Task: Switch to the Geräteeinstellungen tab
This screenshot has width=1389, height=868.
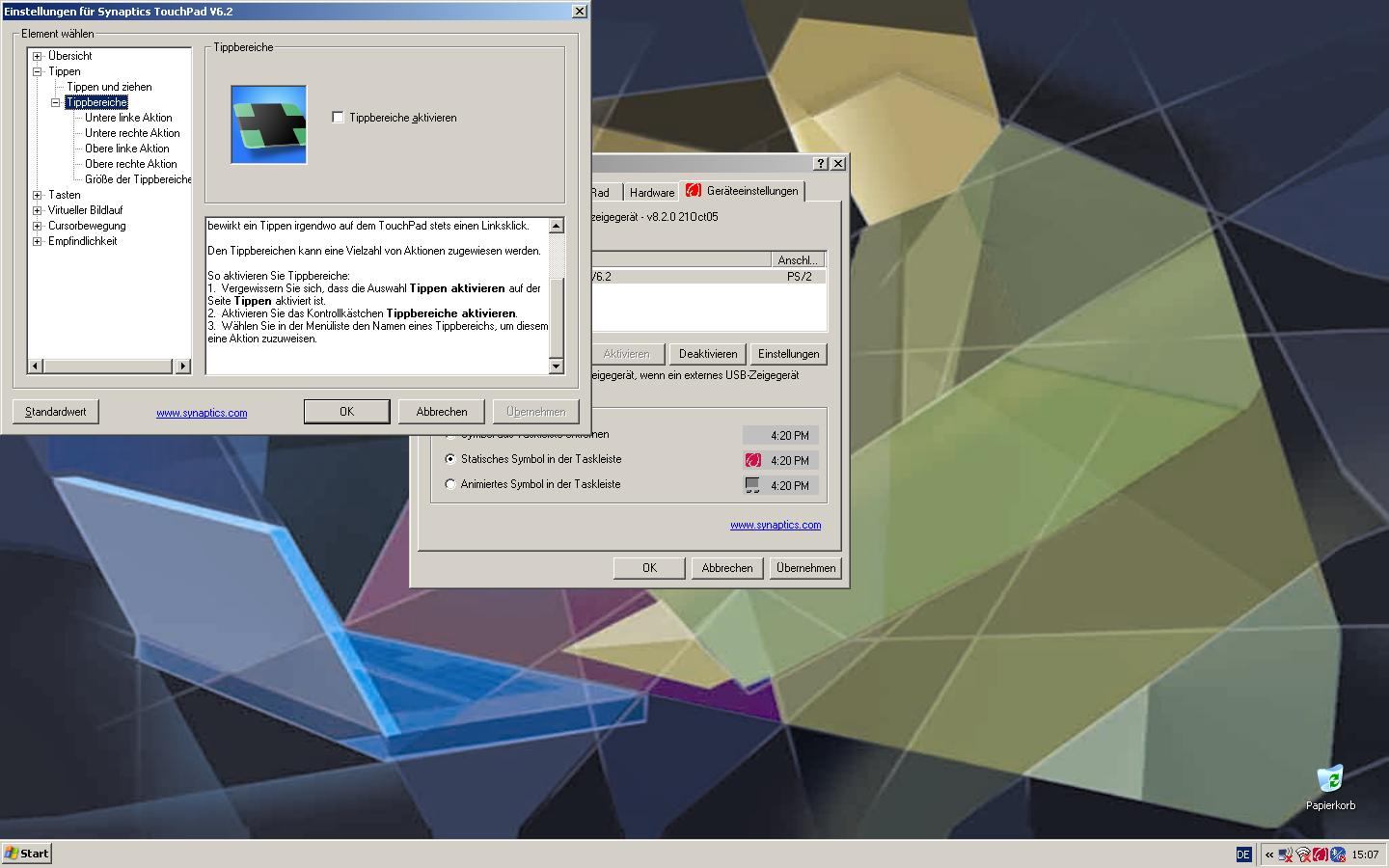Action: [742, 191]
